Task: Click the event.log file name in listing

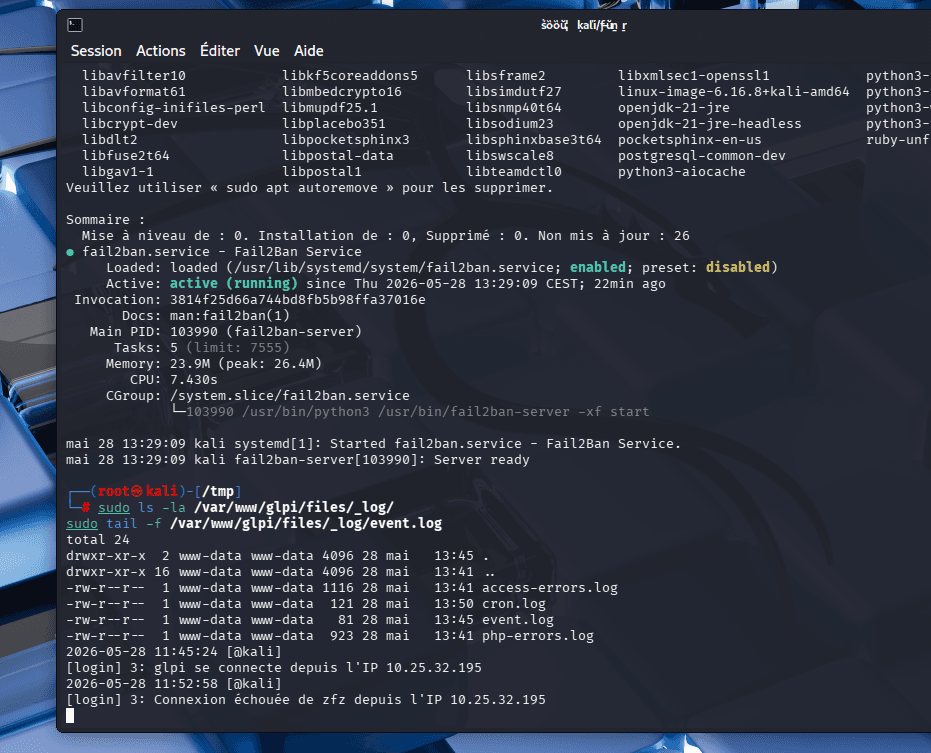Action: click(x=518, y=620)
